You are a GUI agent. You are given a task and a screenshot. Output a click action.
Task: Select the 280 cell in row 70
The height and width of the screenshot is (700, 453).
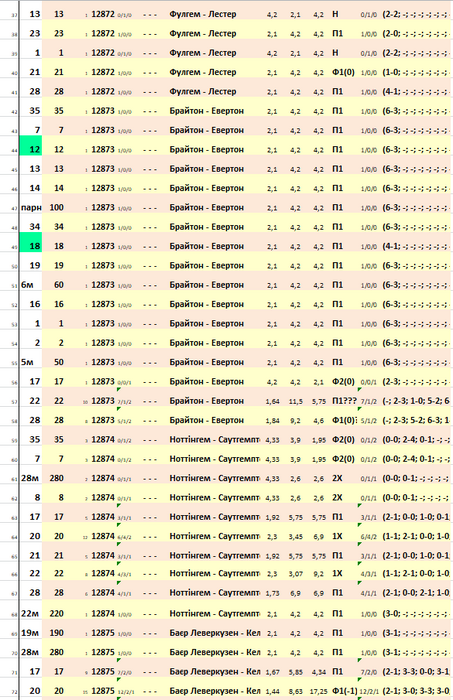57,652
